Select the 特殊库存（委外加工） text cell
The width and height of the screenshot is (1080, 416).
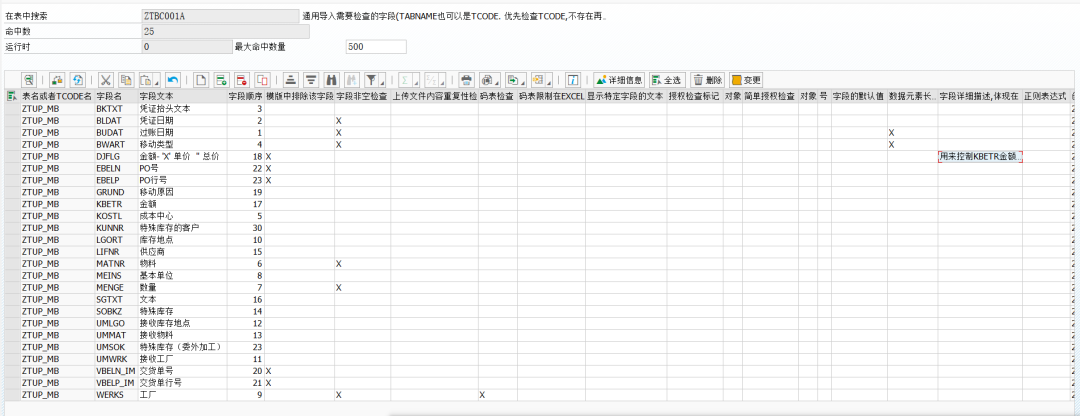click(182, 347)
